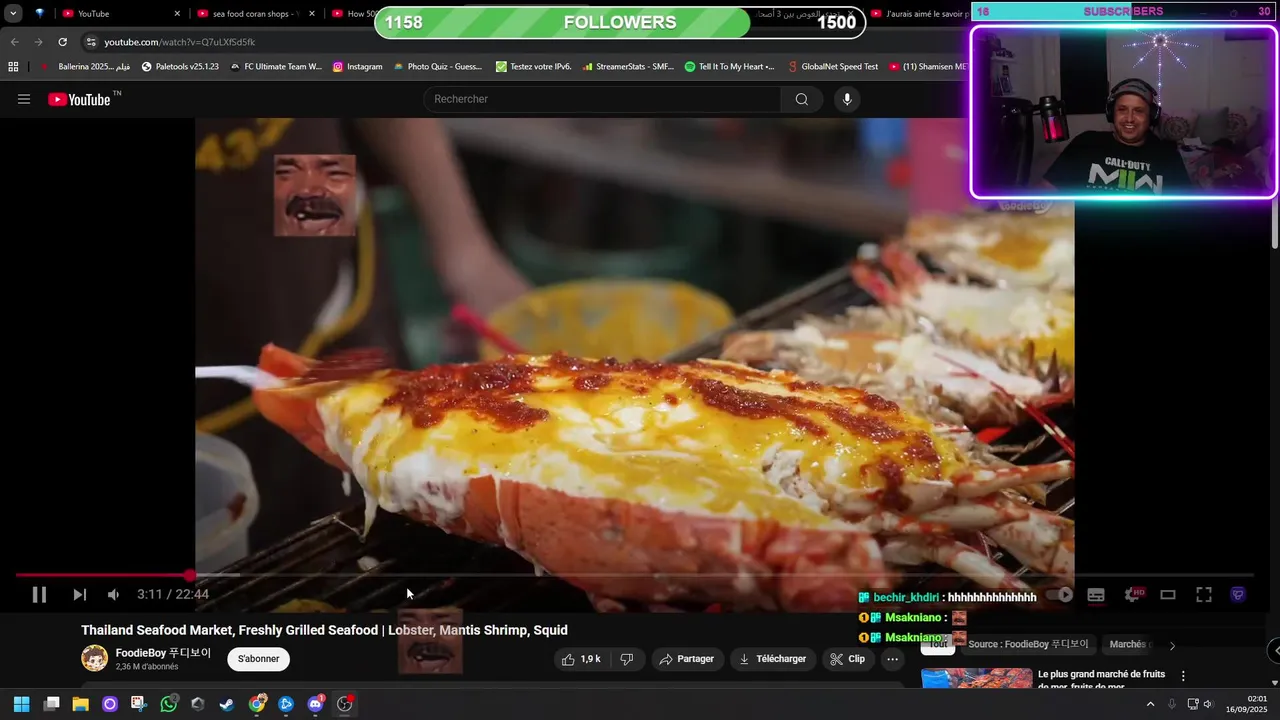Open the FC Ultimate Team bookmark
This screenshot has width=1280, height=720.
tap(276, 67)
